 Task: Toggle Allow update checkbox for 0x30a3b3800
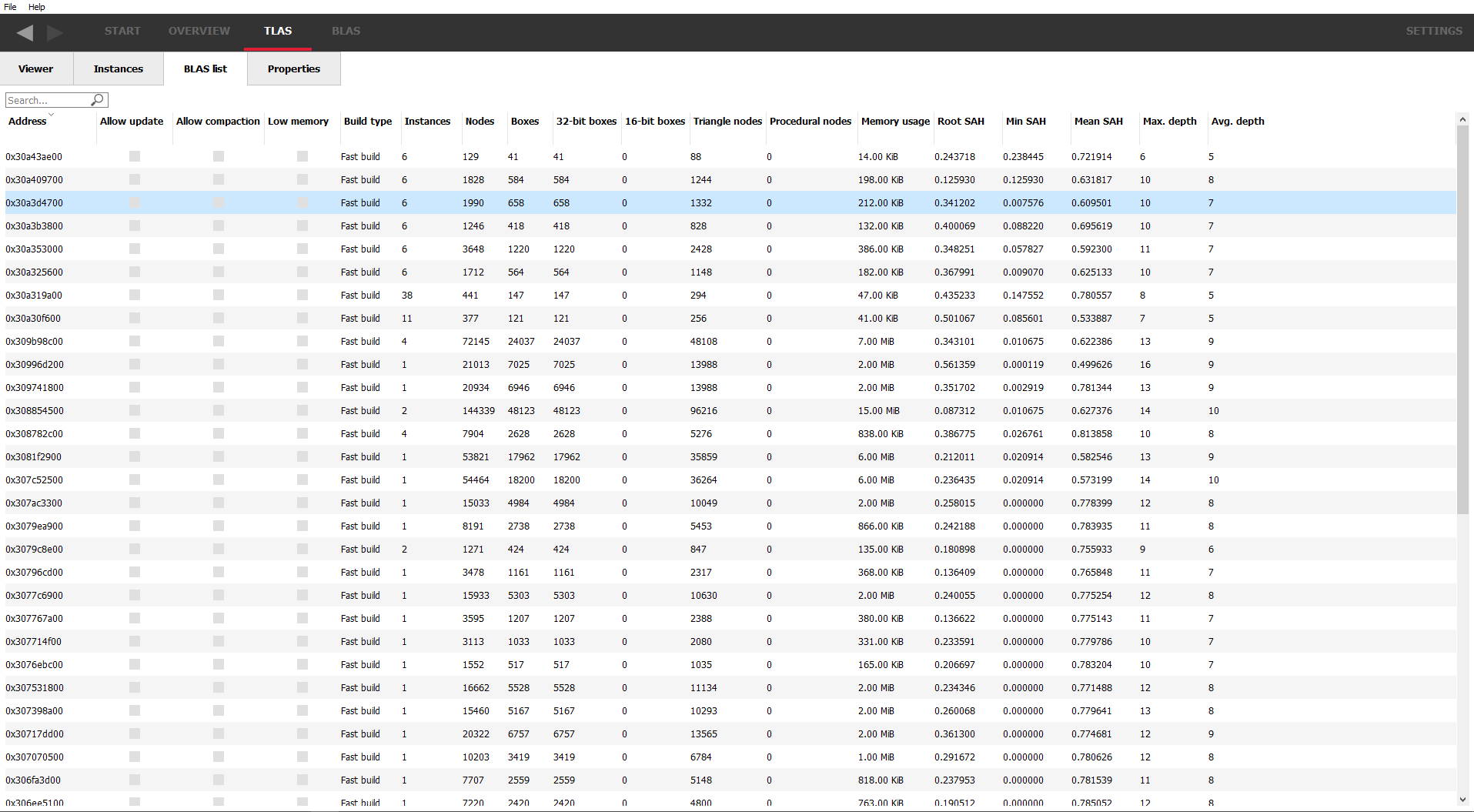[x=135, y=226]
